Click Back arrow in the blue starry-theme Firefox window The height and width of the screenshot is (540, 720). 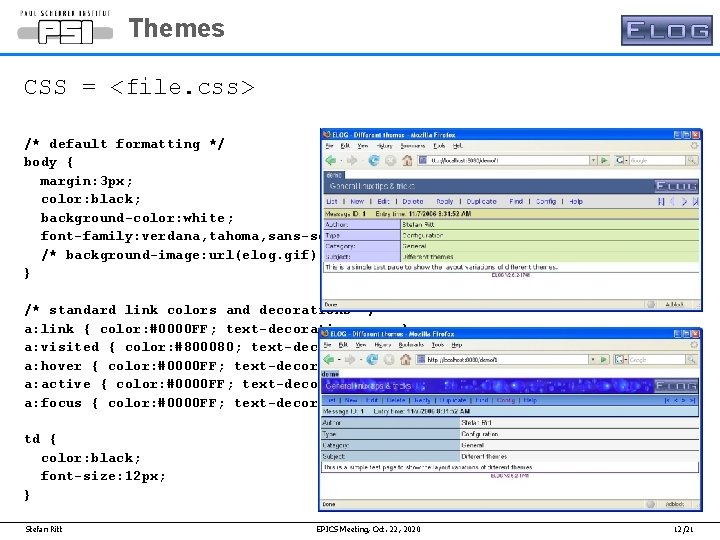329,360
